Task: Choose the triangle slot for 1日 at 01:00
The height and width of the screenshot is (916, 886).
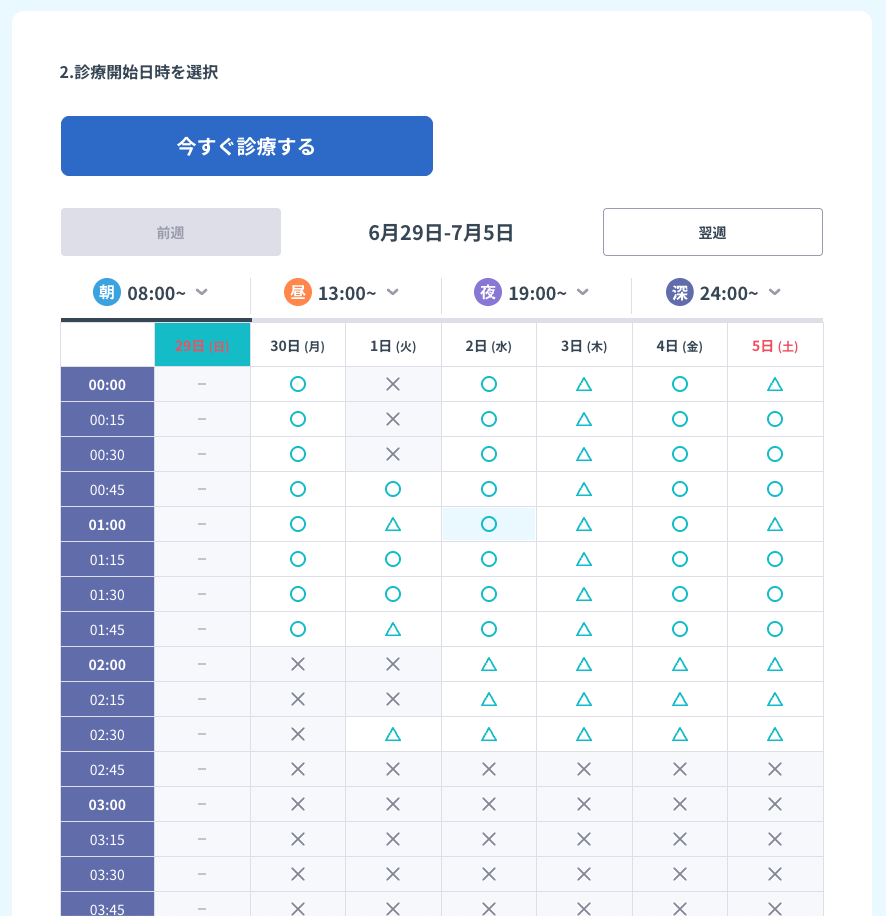Action: click(x=393, y=524)
